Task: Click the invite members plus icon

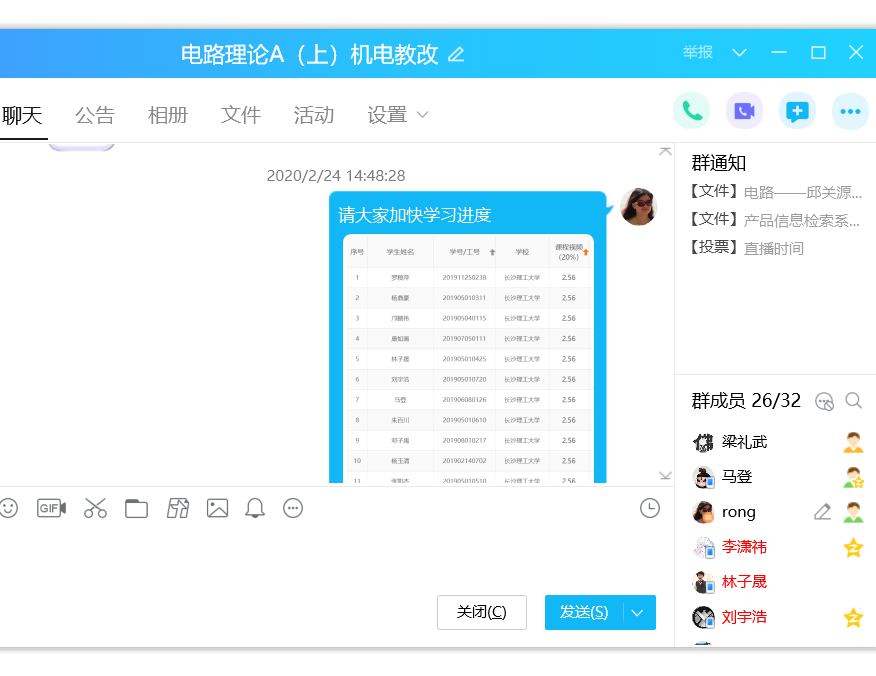Action: coord(797,111)
